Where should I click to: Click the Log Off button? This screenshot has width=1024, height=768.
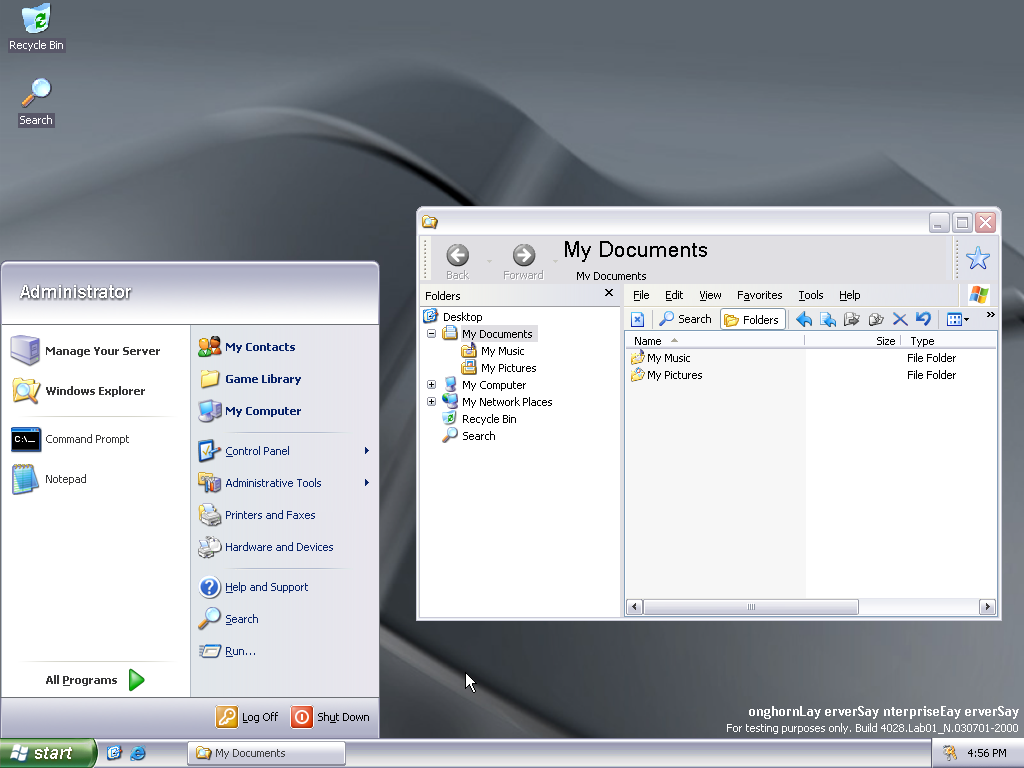click(x=248, y=717)
